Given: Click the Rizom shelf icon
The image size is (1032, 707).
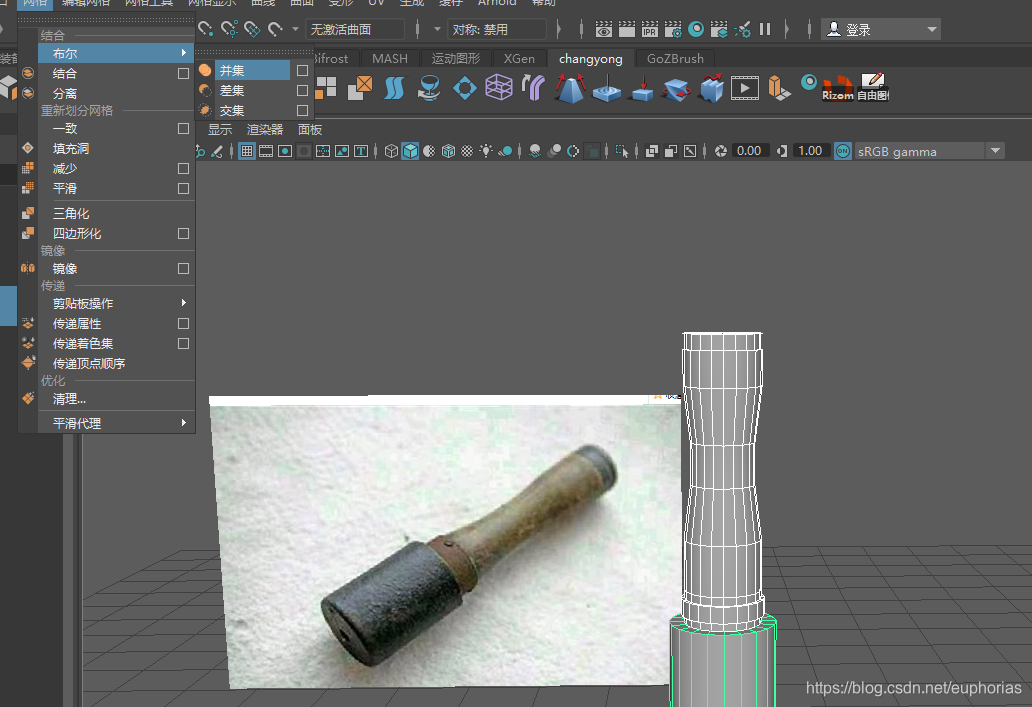Looking at the screenshot, I should 837,88.
